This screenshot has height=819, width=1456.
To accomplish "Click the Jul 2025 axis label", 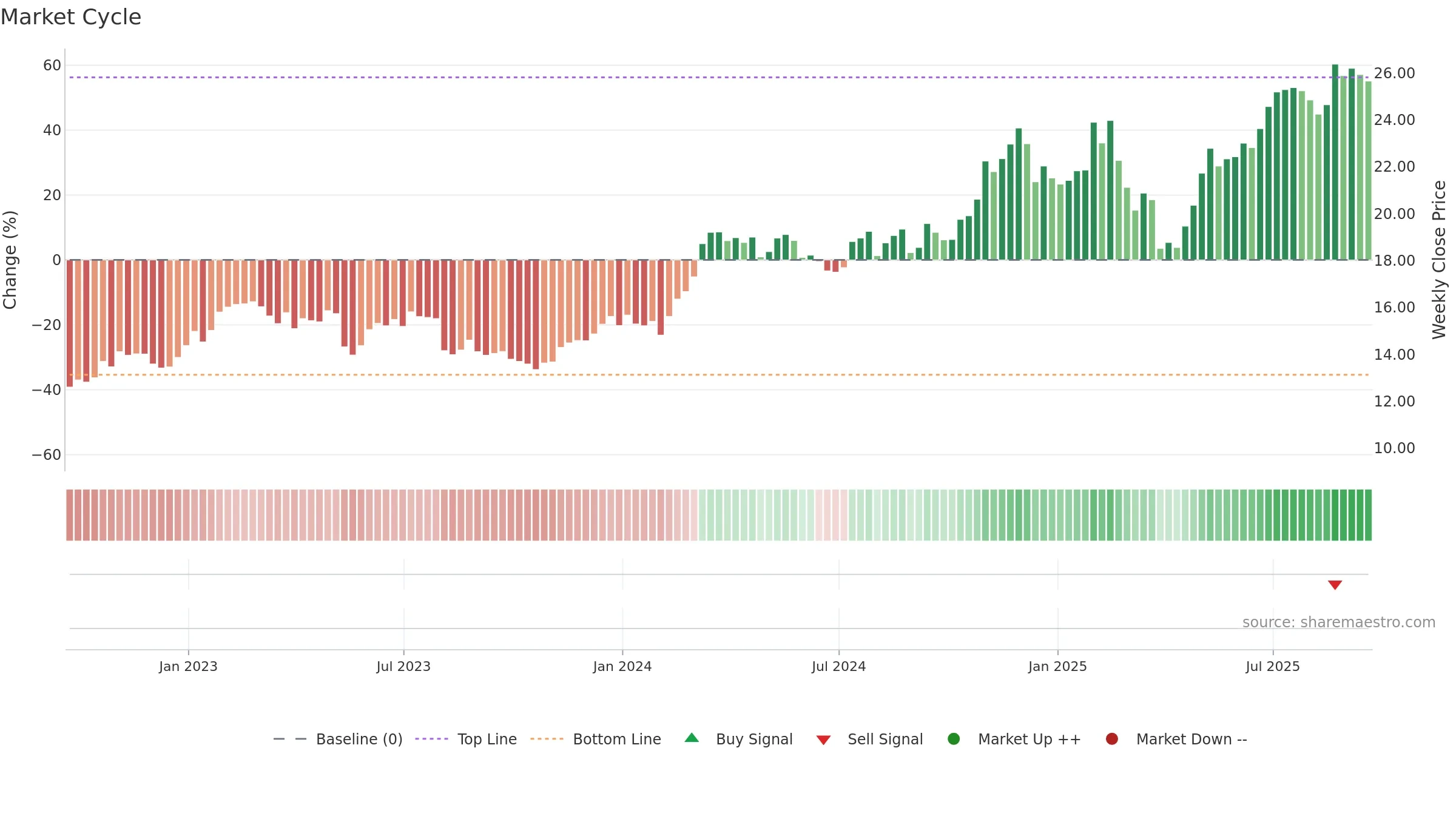I will click(x=1273, y=667).
